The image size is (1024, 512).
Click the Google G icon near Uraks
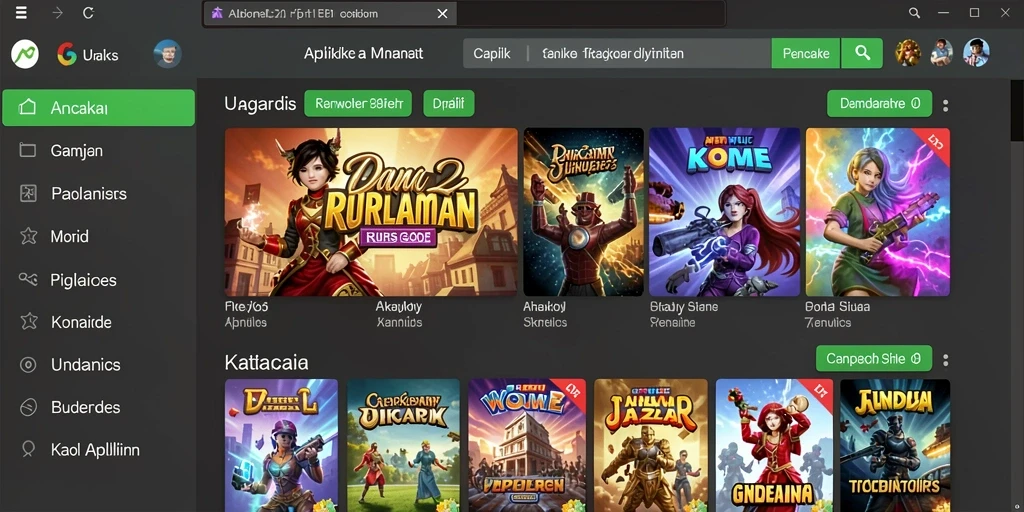click(67, 54)
